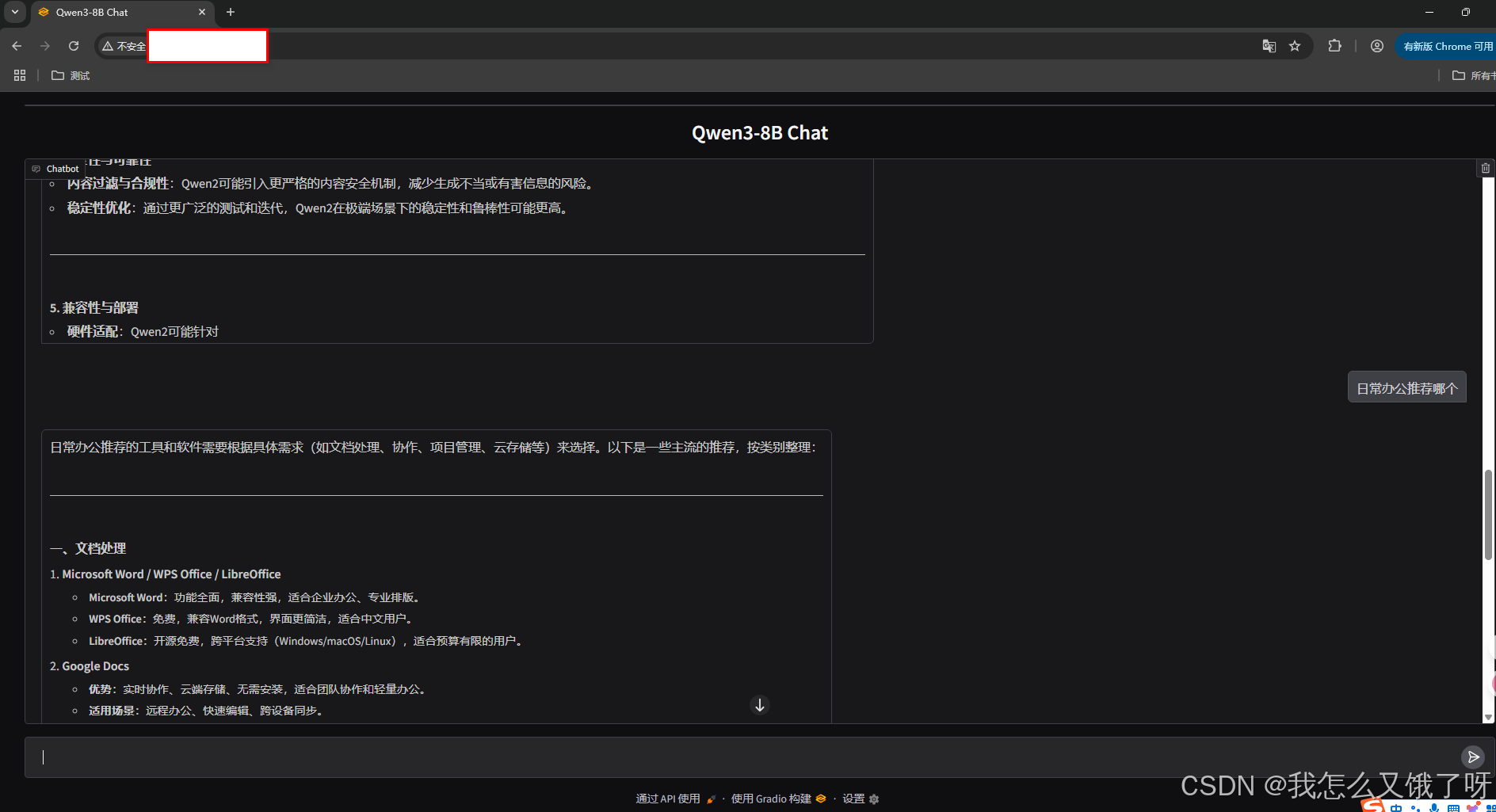Open the all bookmarks folder at right

pos(1474,75)
